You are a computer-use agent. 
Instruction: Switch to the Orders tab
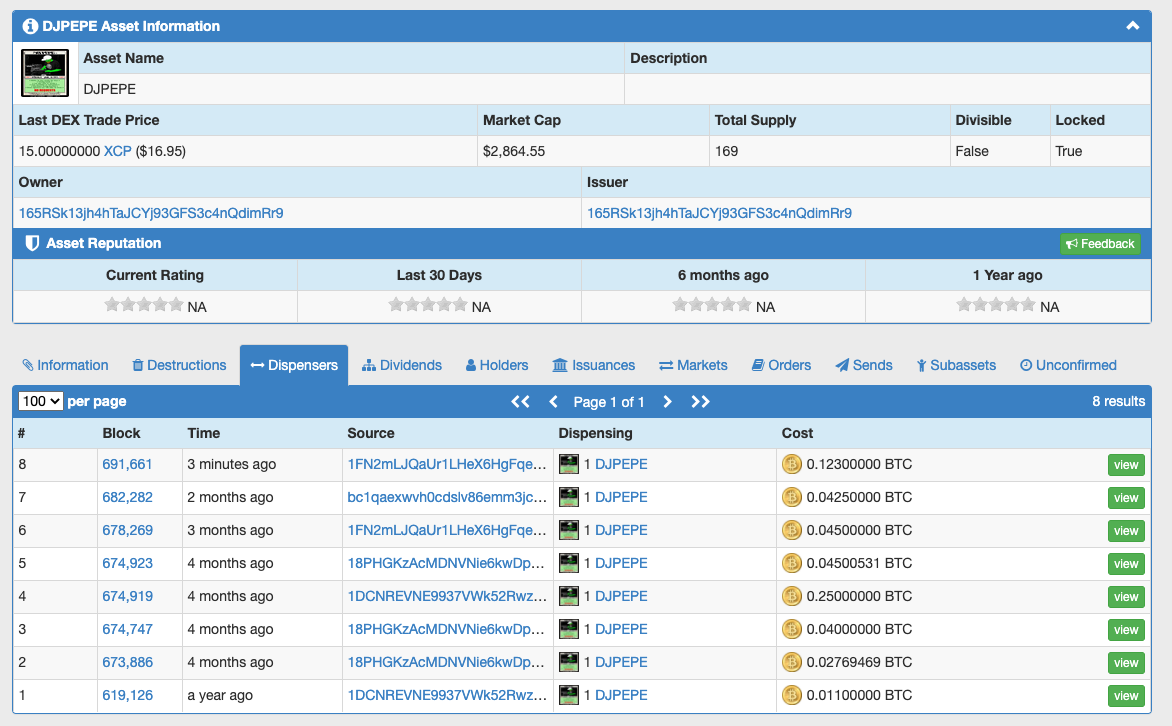click(781, 365)
